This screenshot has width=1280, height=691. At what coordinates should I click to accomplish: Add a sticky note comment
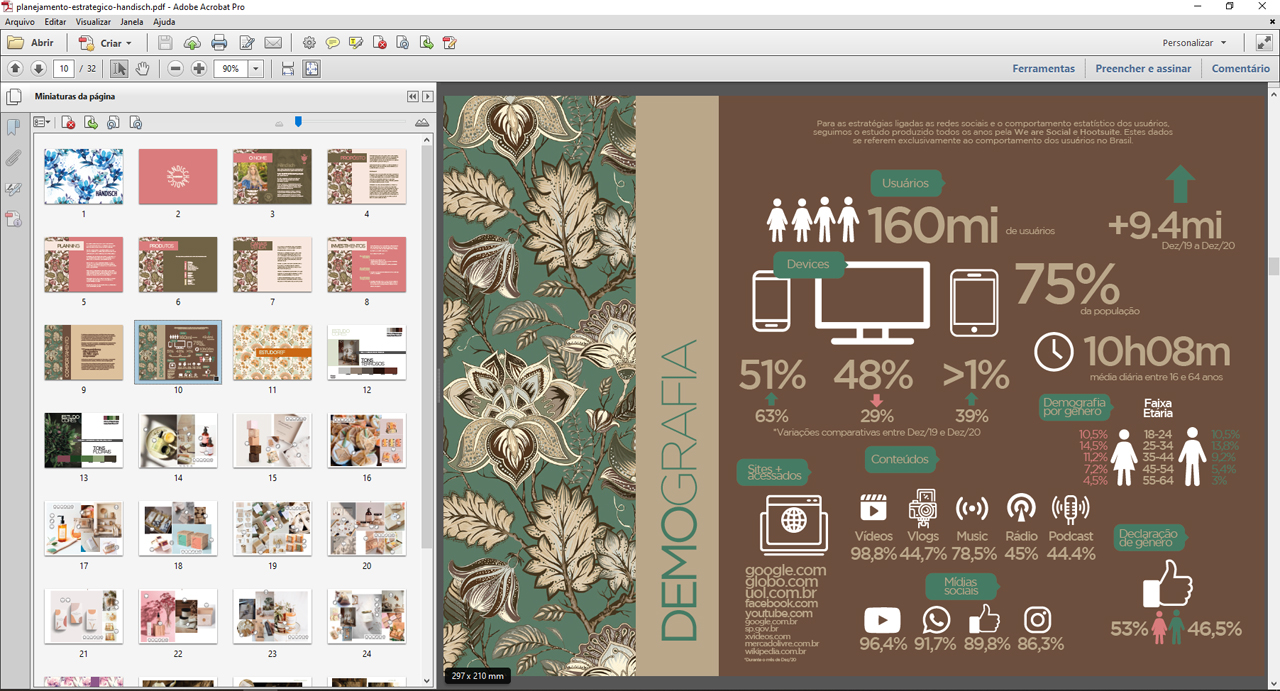point(332,43)
